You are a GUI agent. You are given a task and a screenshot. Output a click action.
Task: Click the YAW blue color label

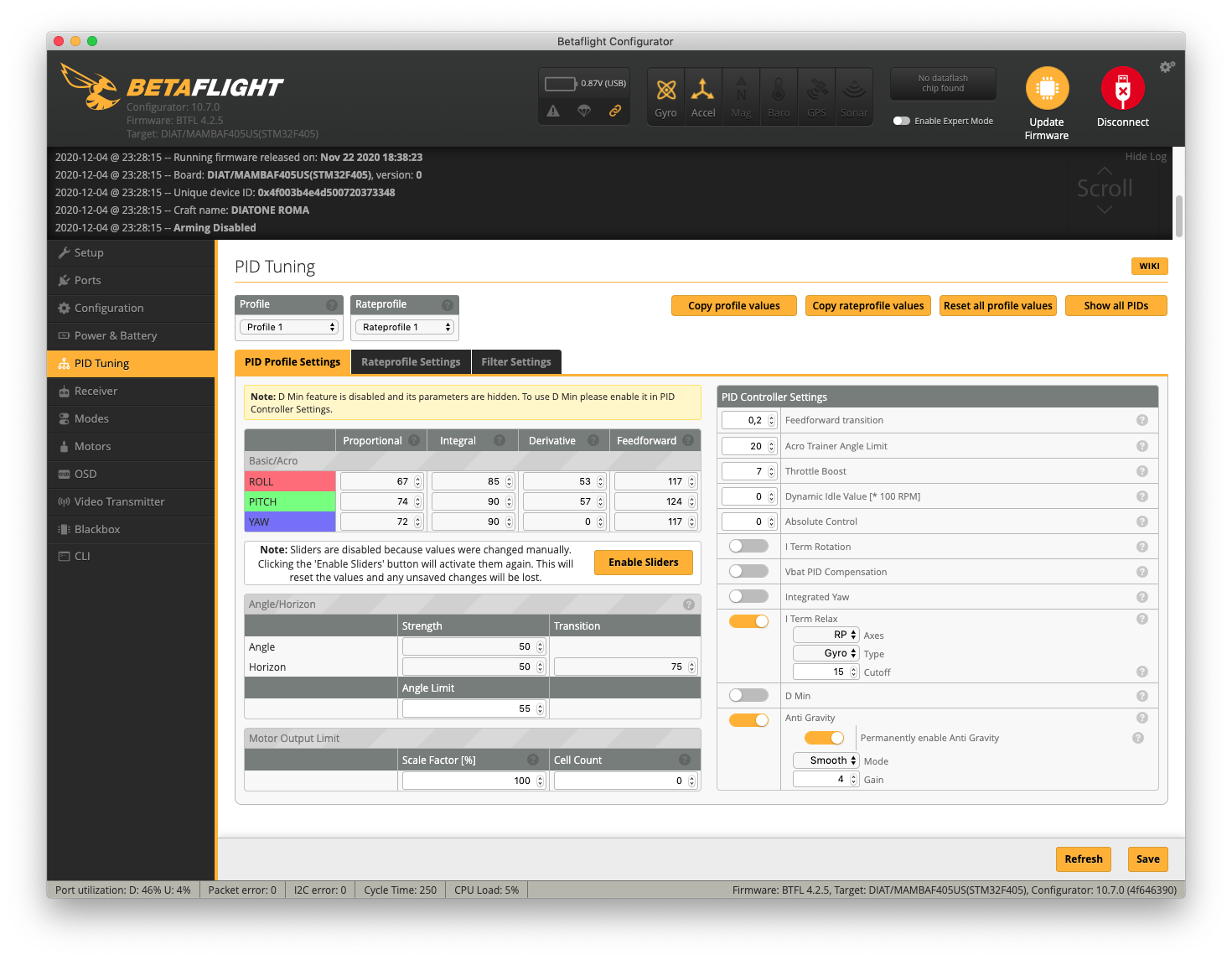tap(290, 522)
